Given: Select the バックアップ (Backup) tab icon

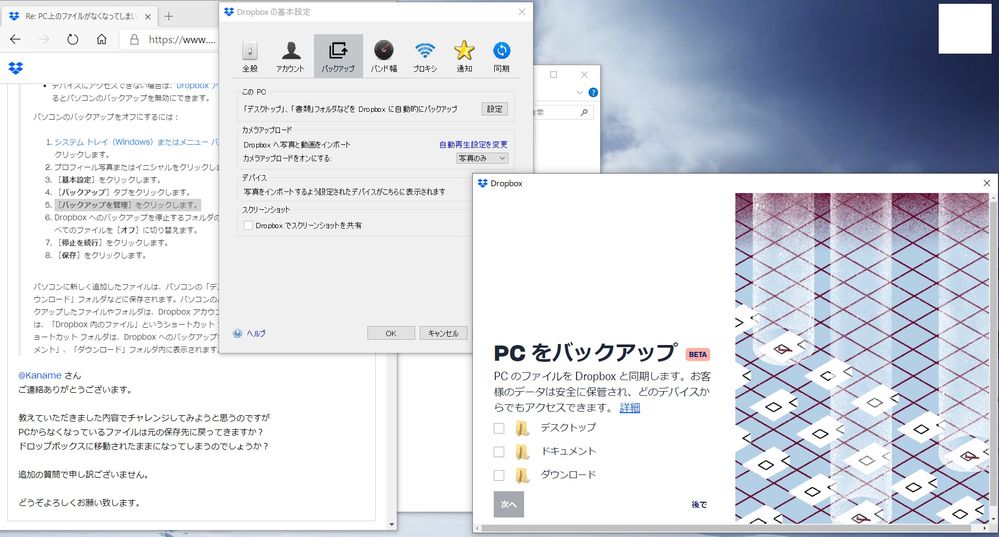Looking at the screenshot, I should click(x=338, y=56).
